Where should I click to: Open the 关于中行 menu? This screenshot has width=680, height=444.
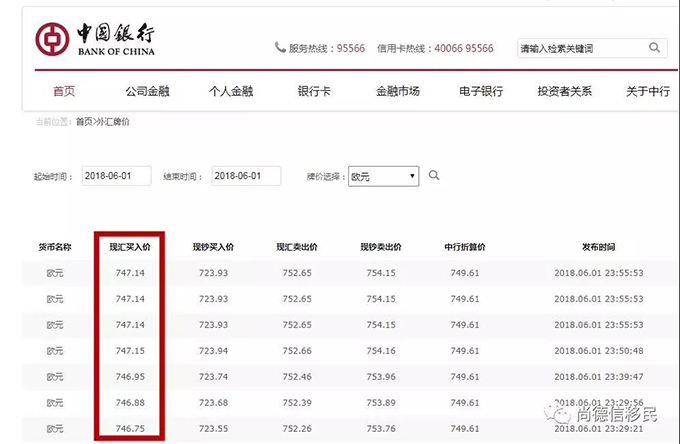pyautogui.click(x=647, y=92)
